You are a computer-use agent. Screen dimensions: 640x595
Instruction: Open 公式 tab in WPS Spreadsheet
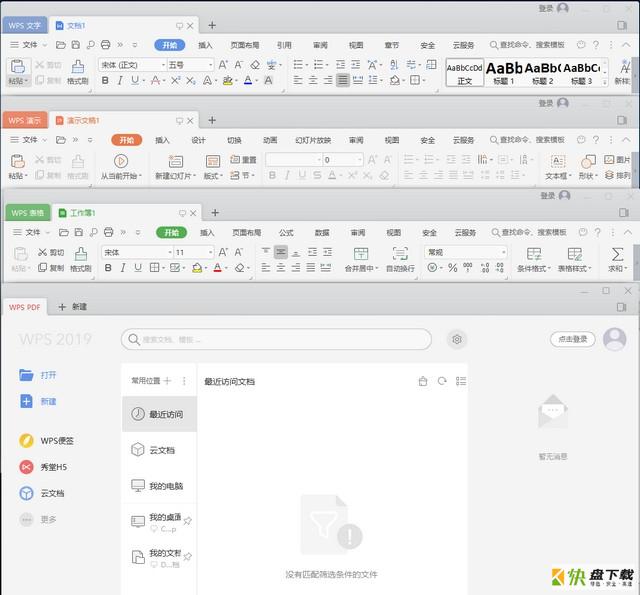click(286, 233)
